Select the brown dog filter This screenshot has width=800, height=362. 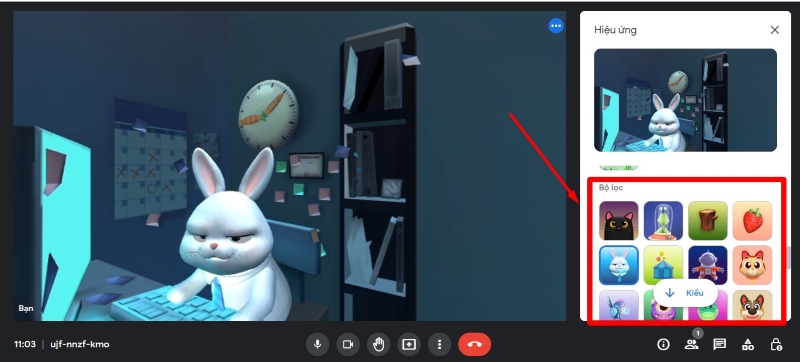tap(753, 305)
